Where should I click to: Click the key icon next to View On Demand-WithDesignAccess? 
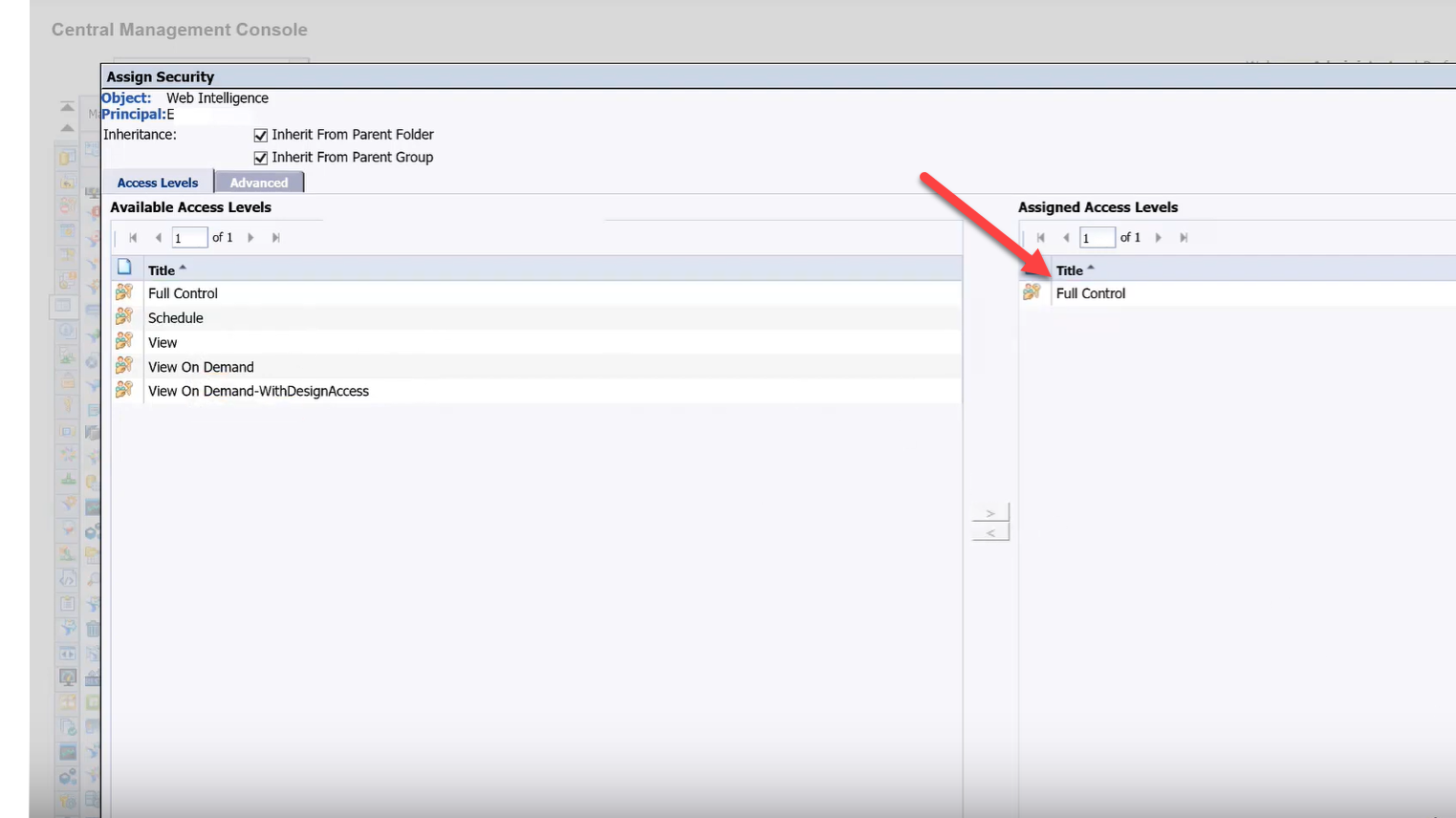[x=124, y=390]
